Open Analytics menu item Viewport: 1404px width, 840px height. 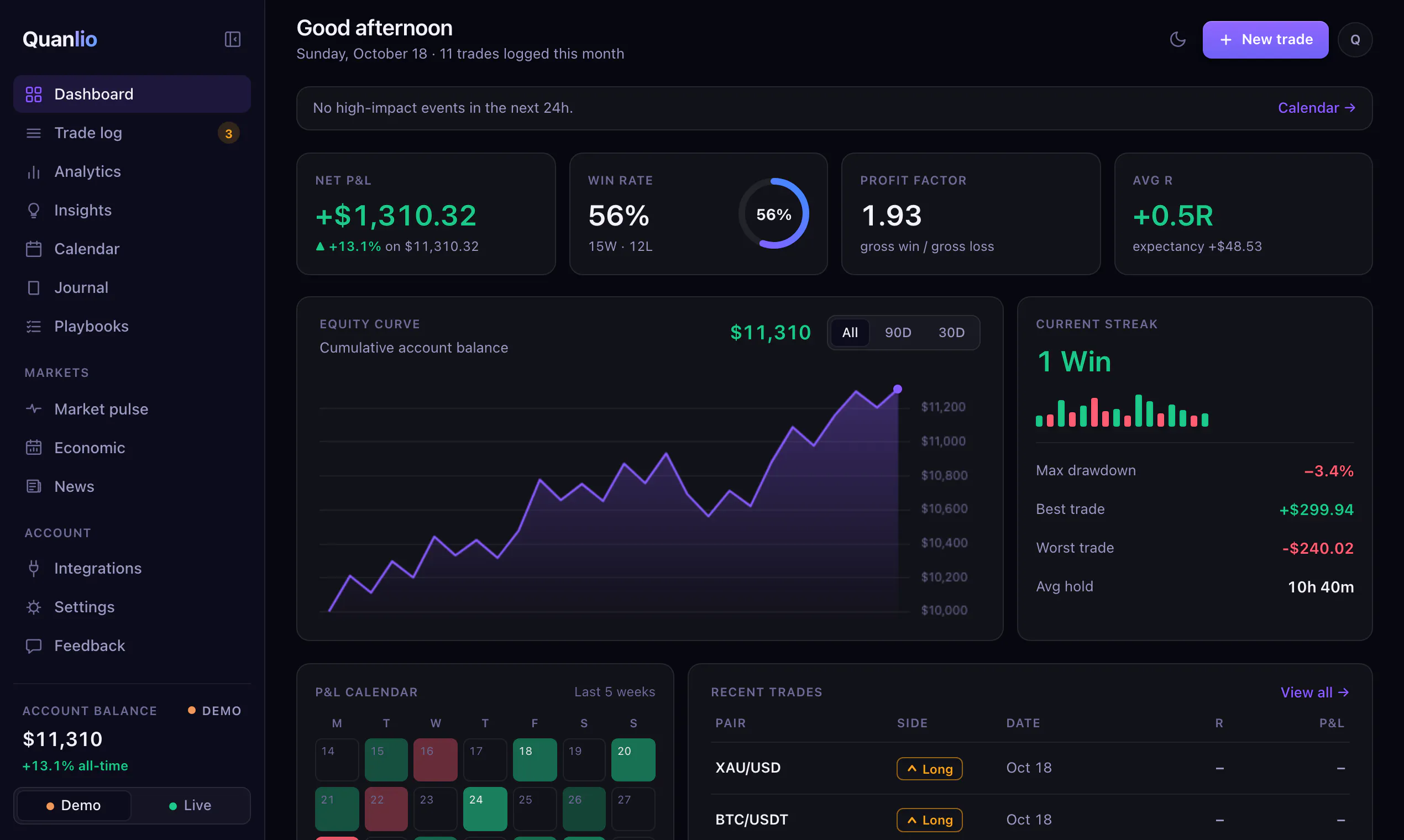tap(132, 171)
